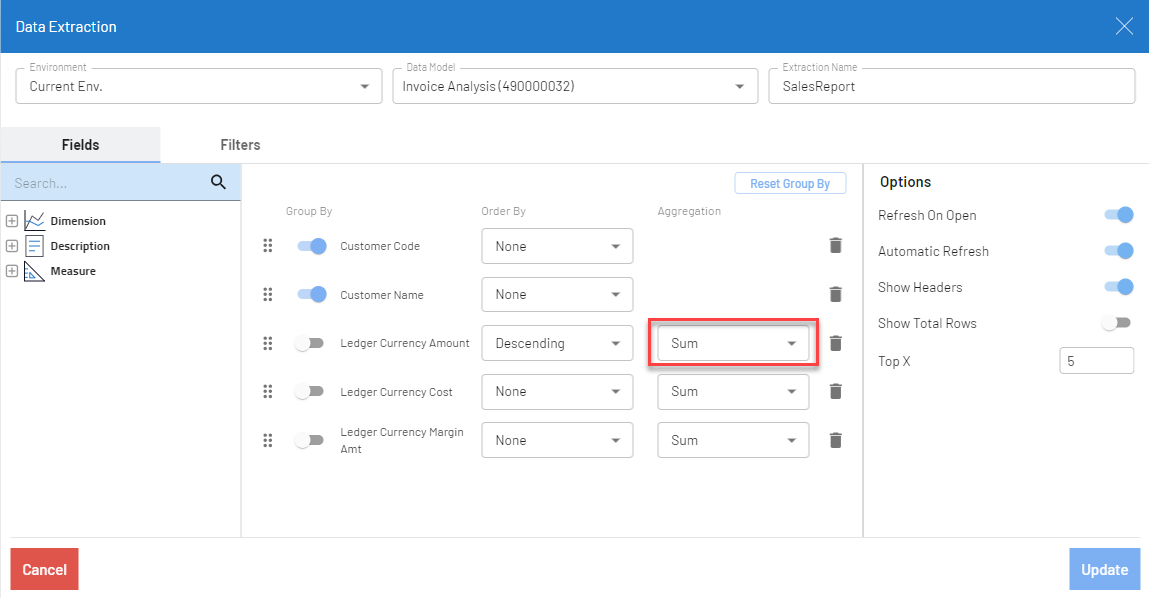Open the Data Model dropdown

click(x=574, y=86)
